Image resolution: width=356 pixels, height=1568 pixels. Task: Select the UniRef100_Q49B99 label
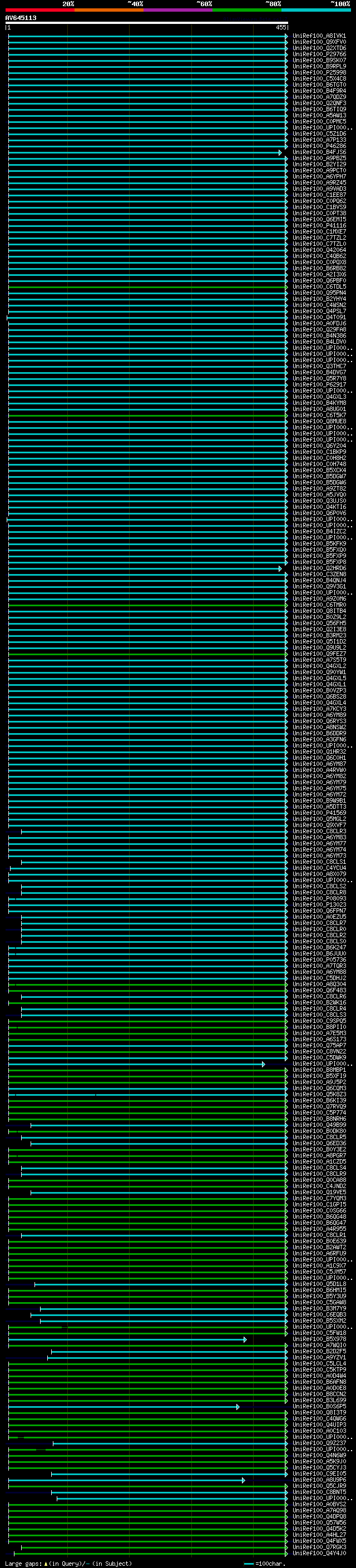pos(319,1125)
